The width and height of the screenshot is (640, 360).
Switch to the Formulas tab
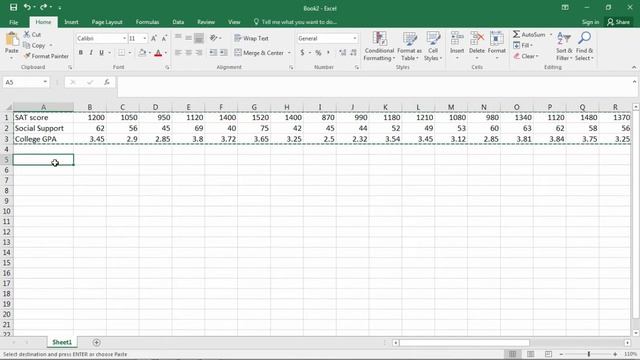147,22
